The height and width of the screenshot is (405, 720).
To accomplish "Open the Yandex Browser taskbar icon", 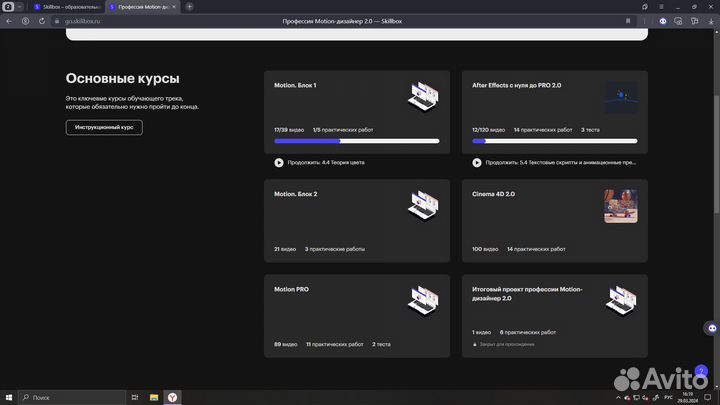I will (x=174, y=397).
